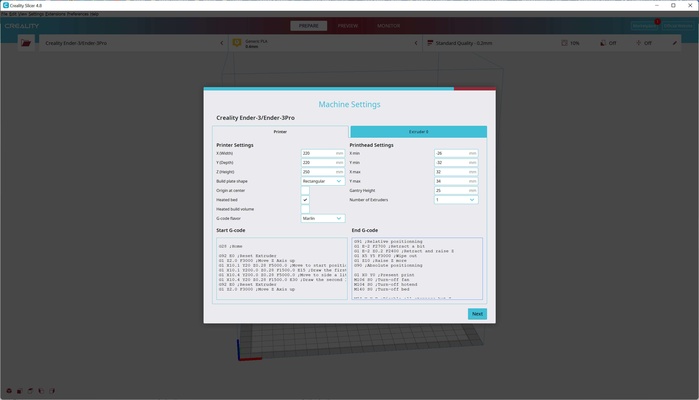The width and height of the screenshot is (699, 400).
Task: Click the Creality Slicer app logo icon
Action: point(5,5)
